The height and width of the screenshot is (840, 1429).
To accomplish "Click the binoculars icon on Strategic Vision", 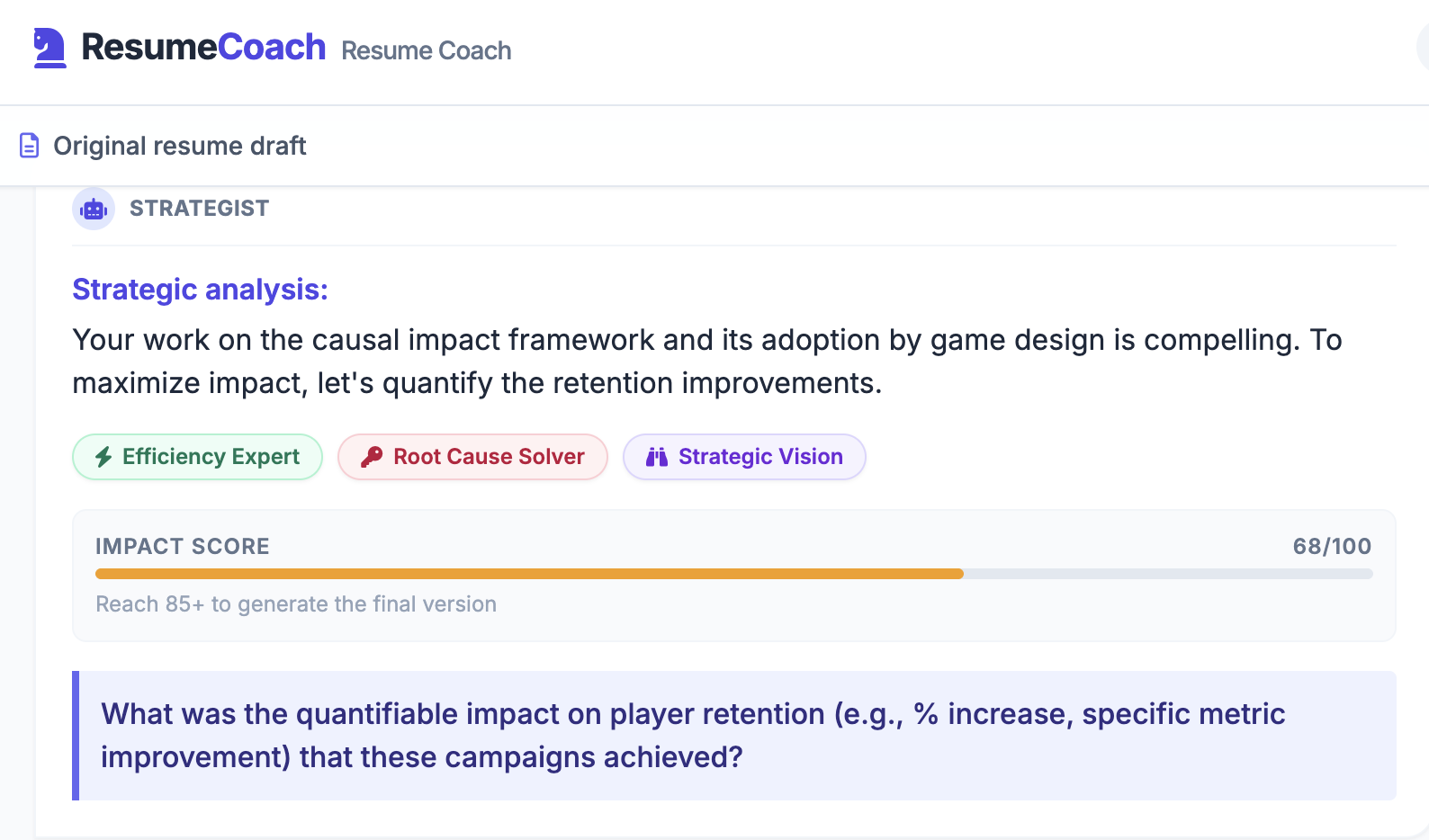I will 657,457.
